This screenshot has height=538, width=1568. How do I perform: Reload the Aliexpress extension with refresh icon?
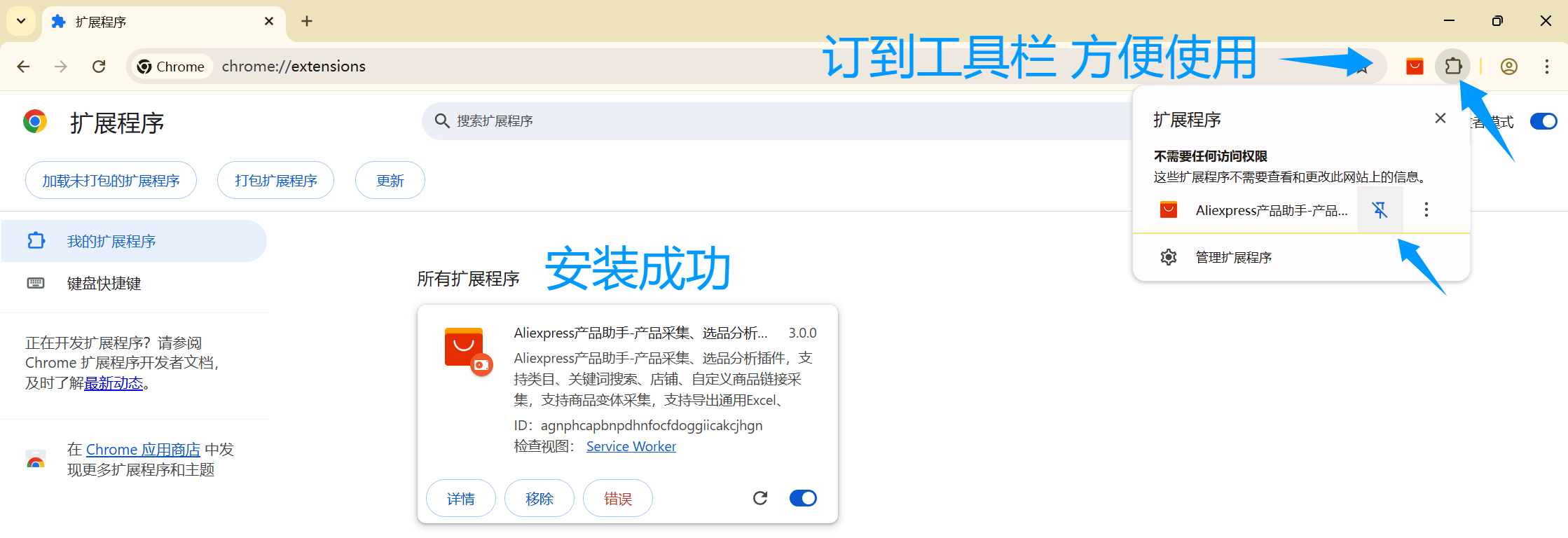click(760, 498)
